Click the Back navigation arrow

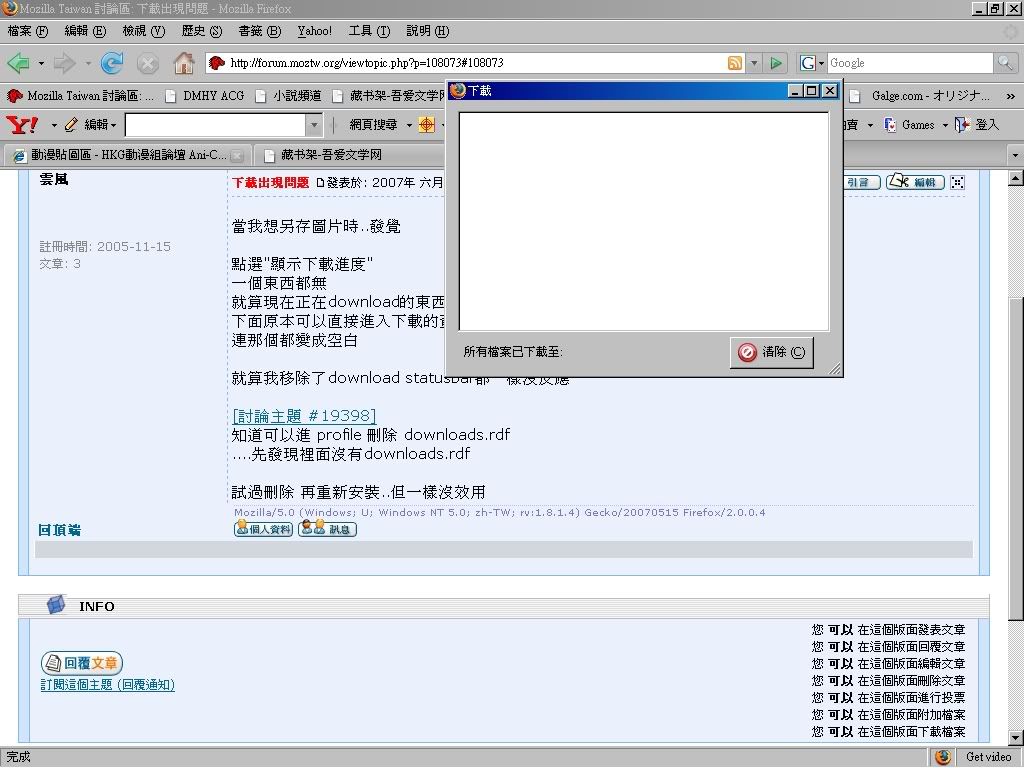click(x=18, y=63)
